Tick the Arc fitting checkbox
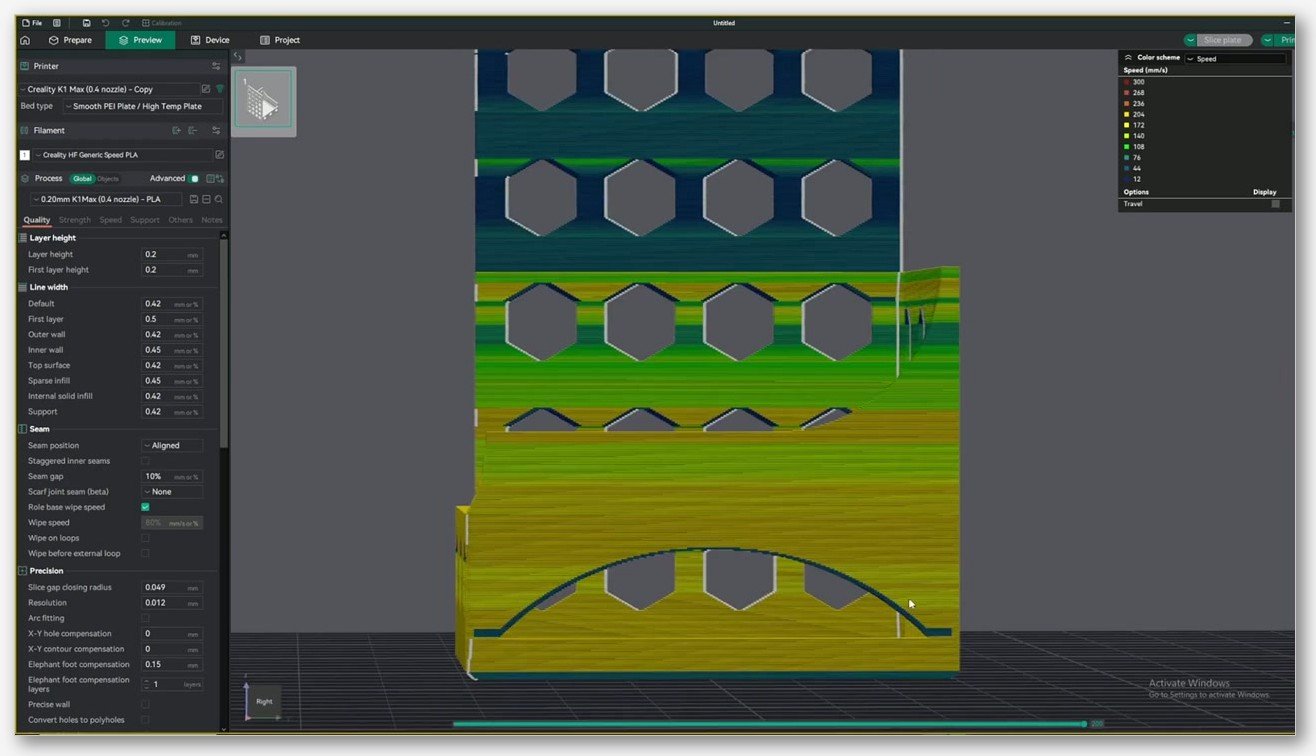Viewport: 1316px width, 756px height. coord(145,618)
